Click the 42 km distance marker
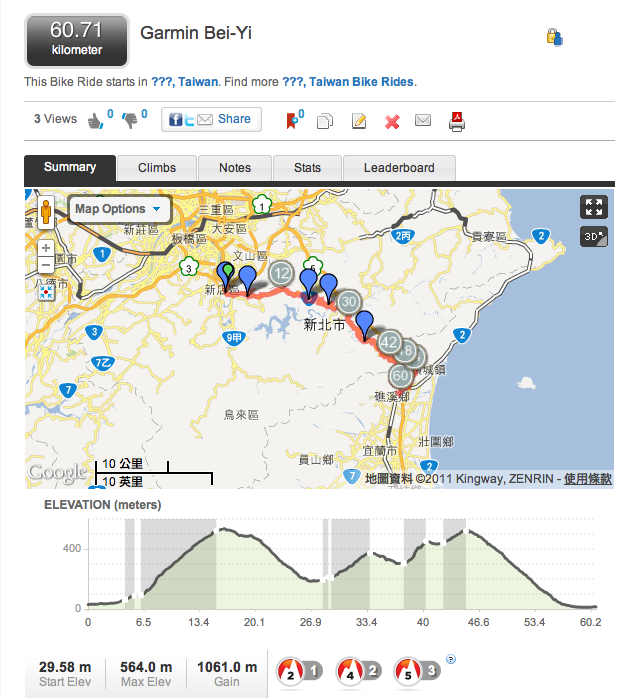 (x=389, y=342)
